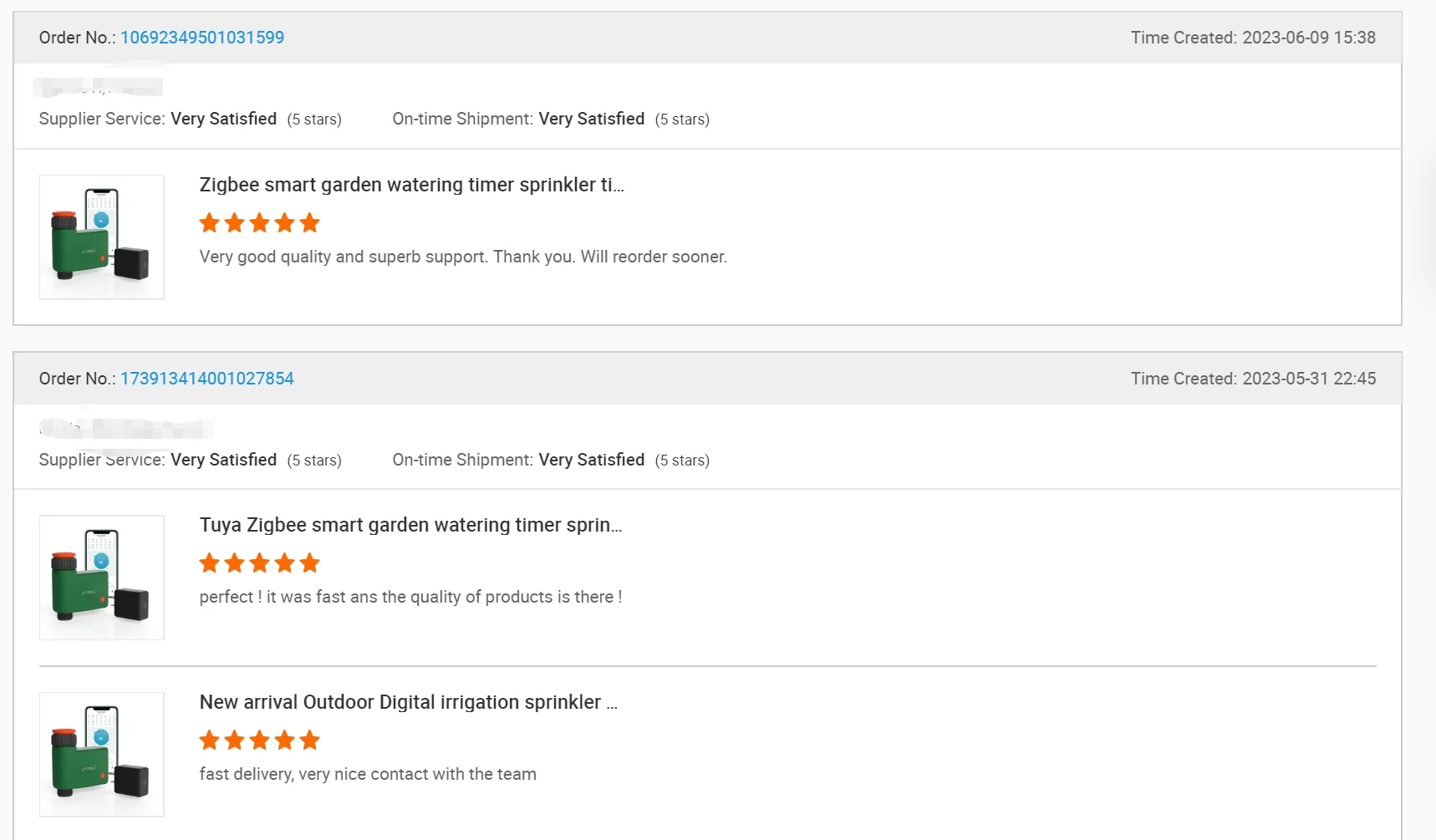Click the review "perfect ! it was fast"
The width and height of the screenshot is (1436, 840).
[x=410, y=597]
